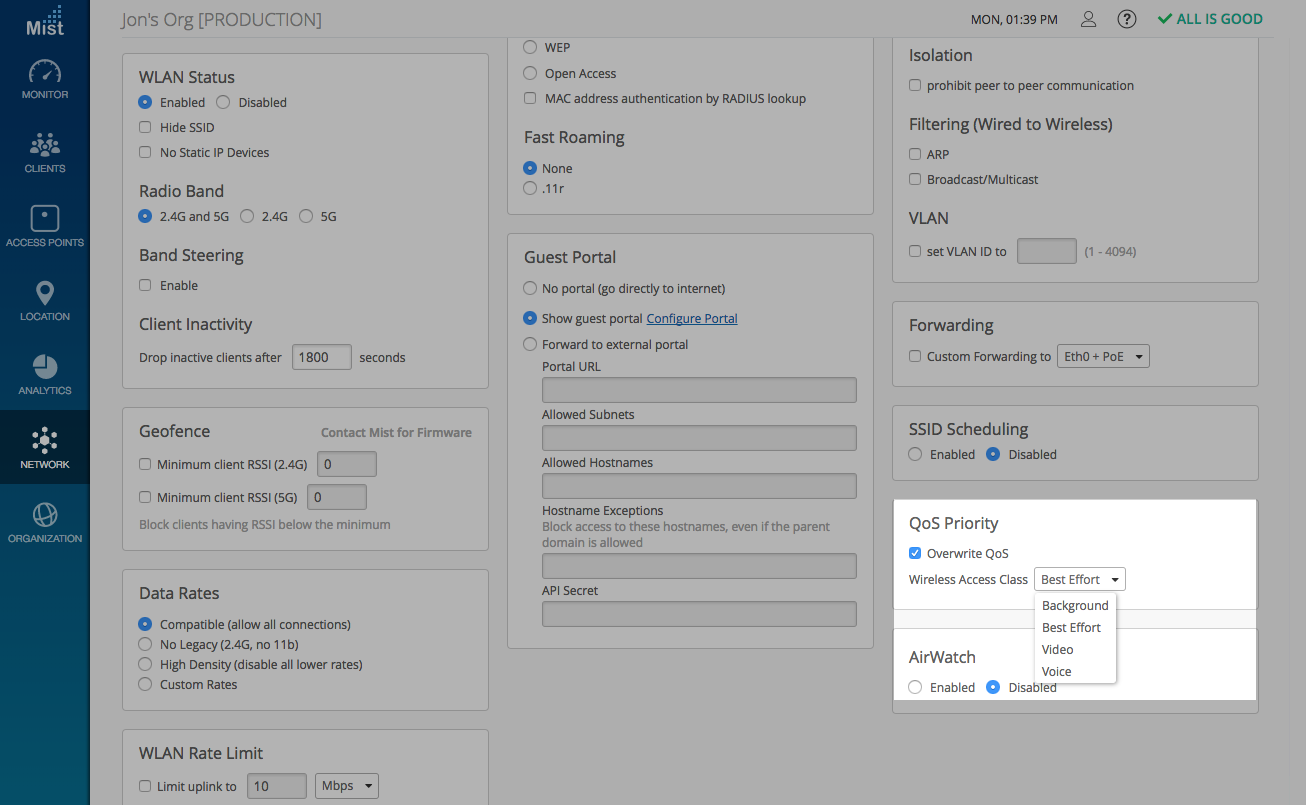This screenshot has height=805, width=1306.
Task: Click the user account icon
Action: [x=1089, y=19]
